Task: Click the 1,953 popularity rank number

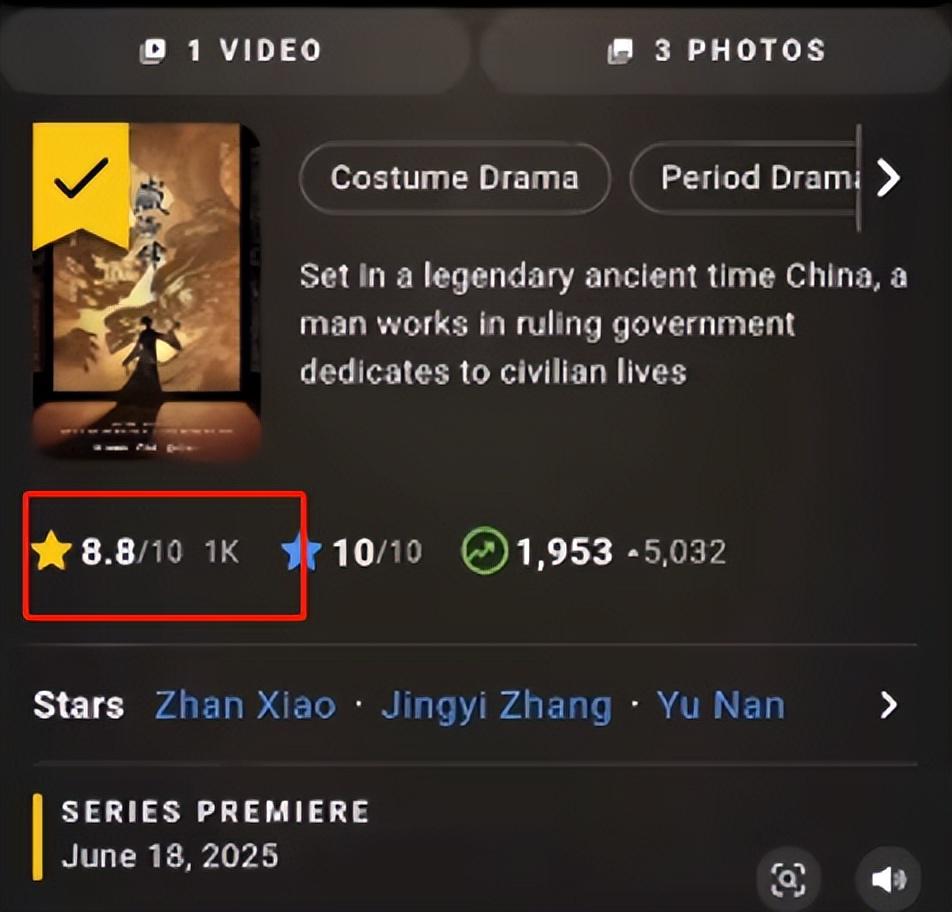Action: pos(565,552)
